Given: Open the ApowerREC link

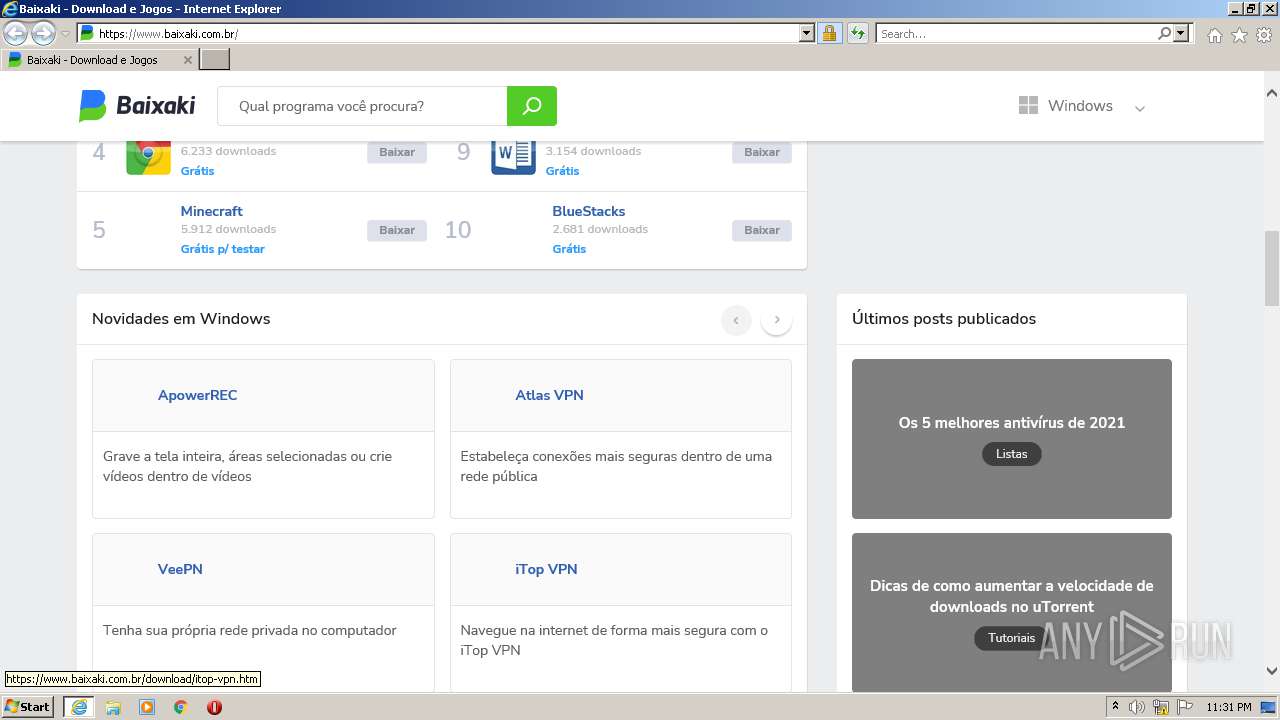Looking at the screenshot, I should 197,395.
